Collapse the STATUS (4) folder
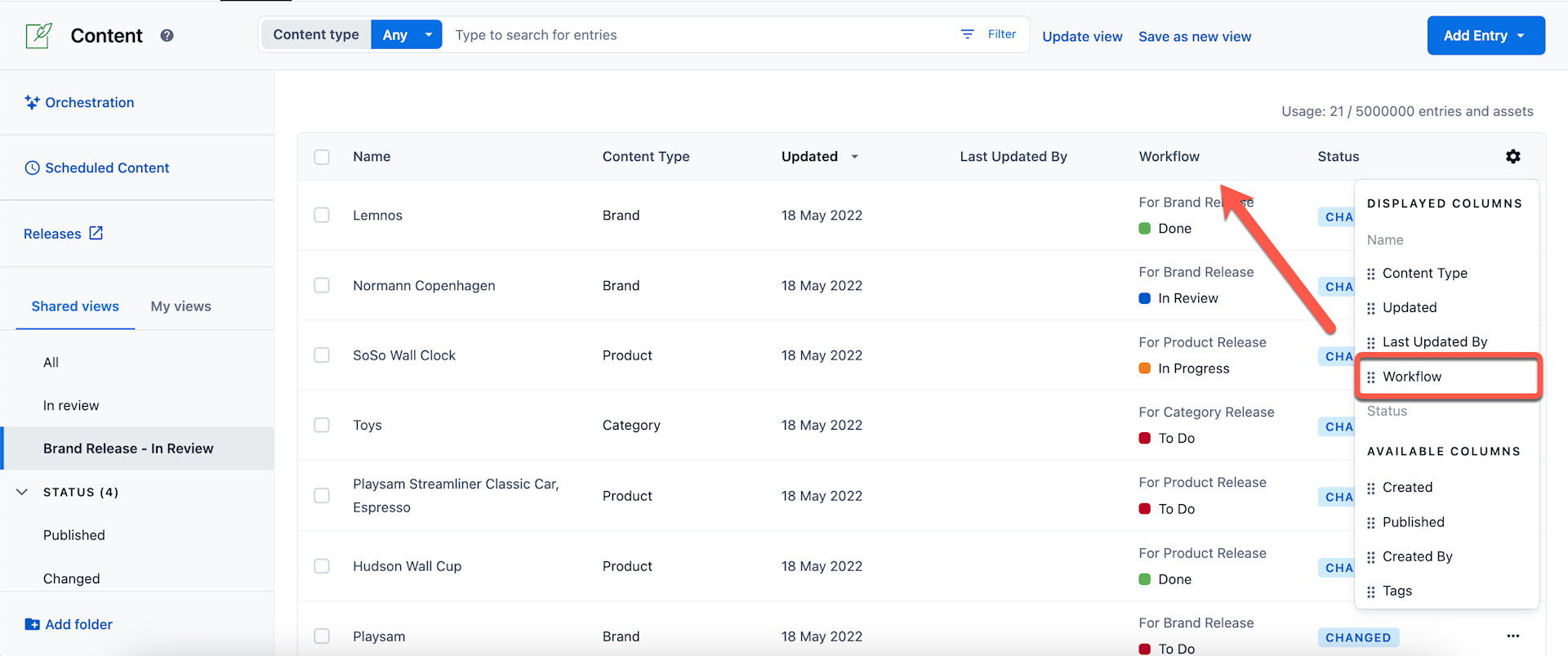1568x656 pixels. pyautogui.click(x=22, y=492)
